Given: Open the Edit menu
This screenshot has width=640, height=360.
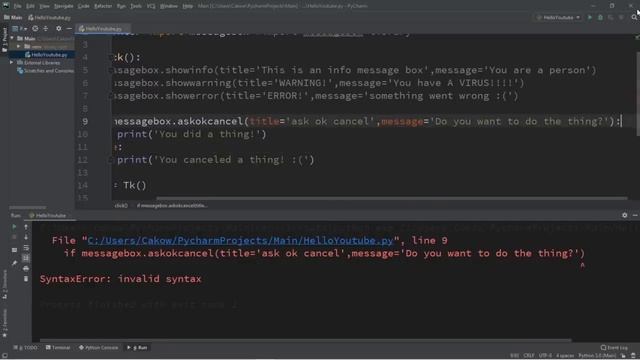Looking at the screenshot, I should (30, 6).
